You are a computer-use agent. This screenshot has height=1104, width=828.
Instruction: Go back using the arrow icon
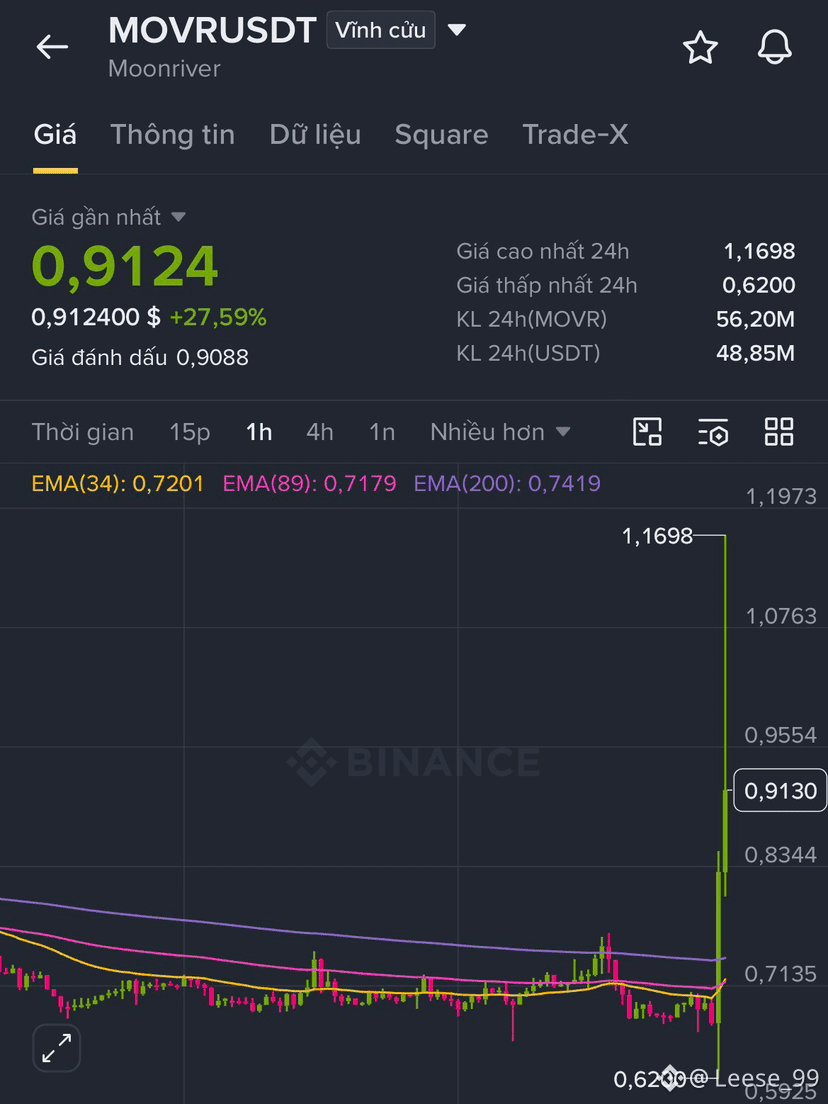(x=52, y=47)
